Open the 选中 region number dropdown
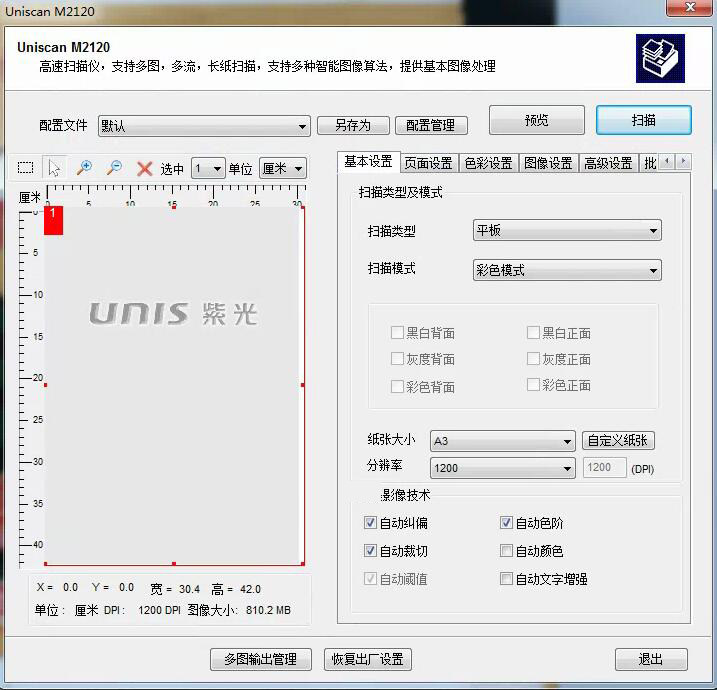 tap(208, 169)
